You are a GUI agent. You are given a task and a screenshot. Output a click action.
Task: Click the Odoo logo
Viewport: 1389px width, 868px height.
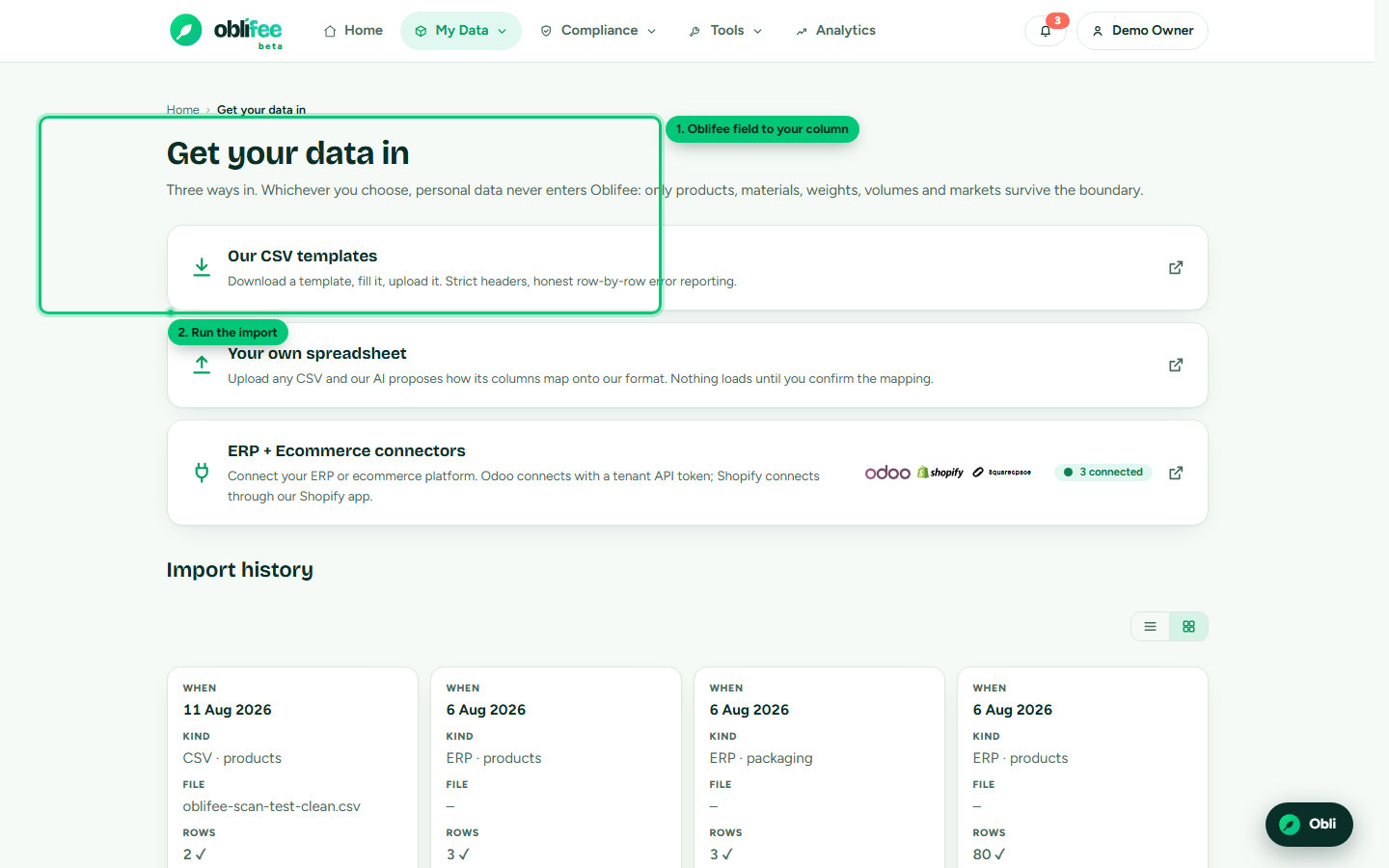[x=887, y=473]
